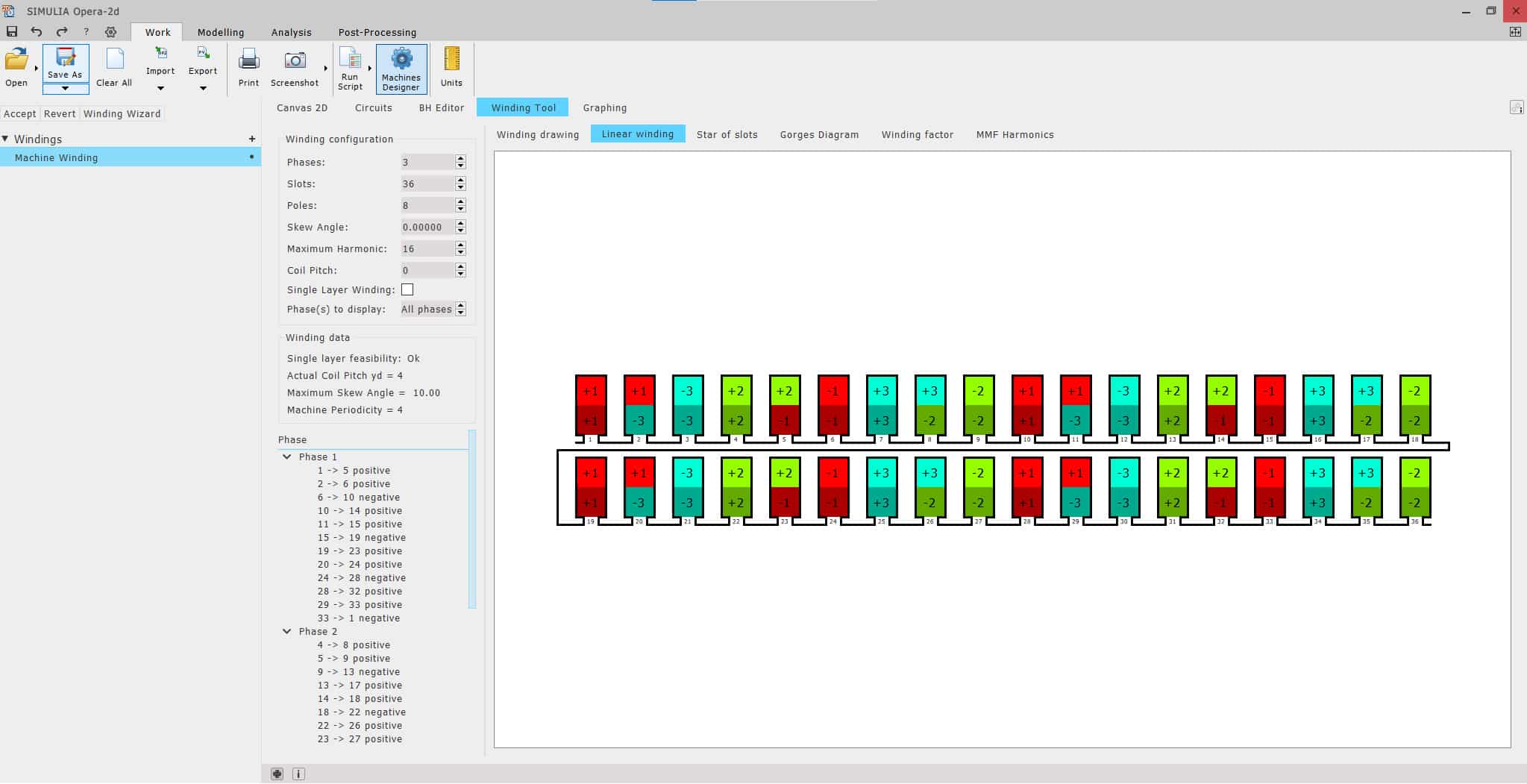Click the Slots value field showing 36
1527x784 pixels.
[427, 184]
